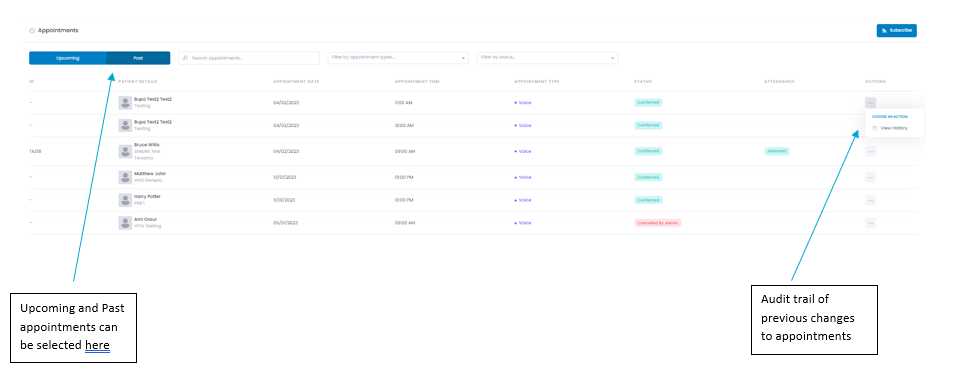Click the Matthew John avatar icon
Screen dimensions: 954x390
pyautogui.click(x=125, y=177)
